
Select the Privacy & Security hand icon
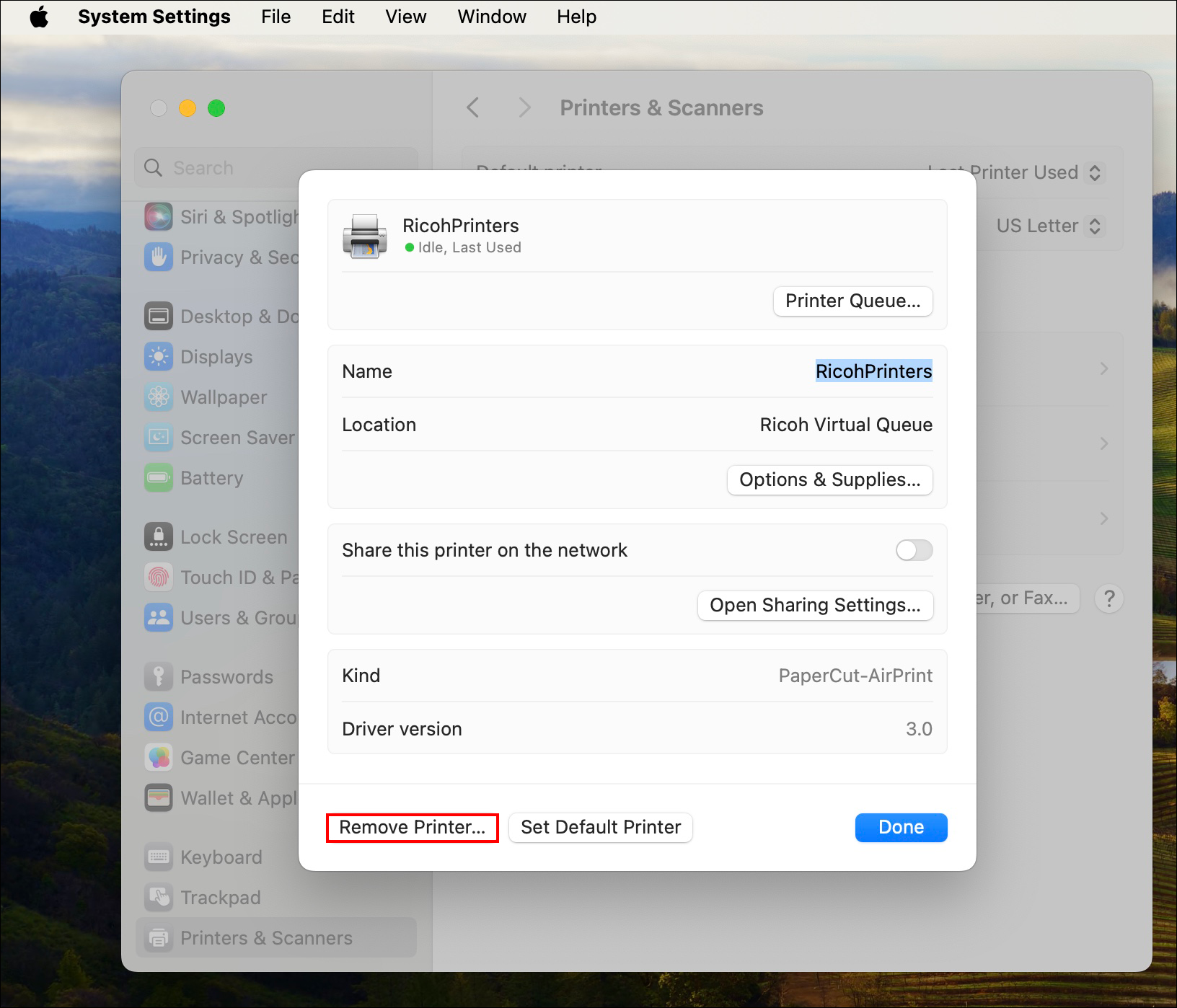159,257
